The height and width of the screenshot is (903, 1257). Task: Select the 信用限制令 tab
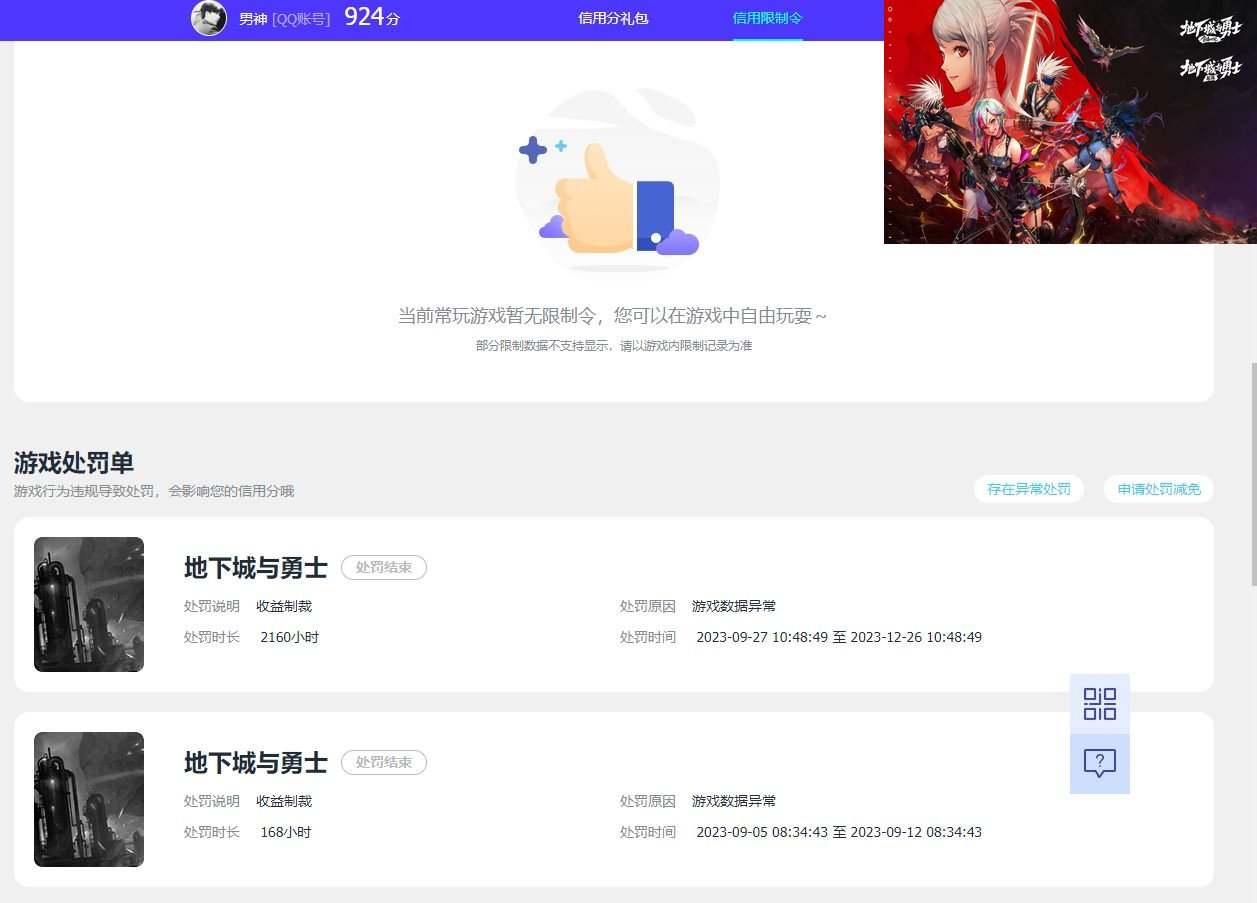(767, 18)
